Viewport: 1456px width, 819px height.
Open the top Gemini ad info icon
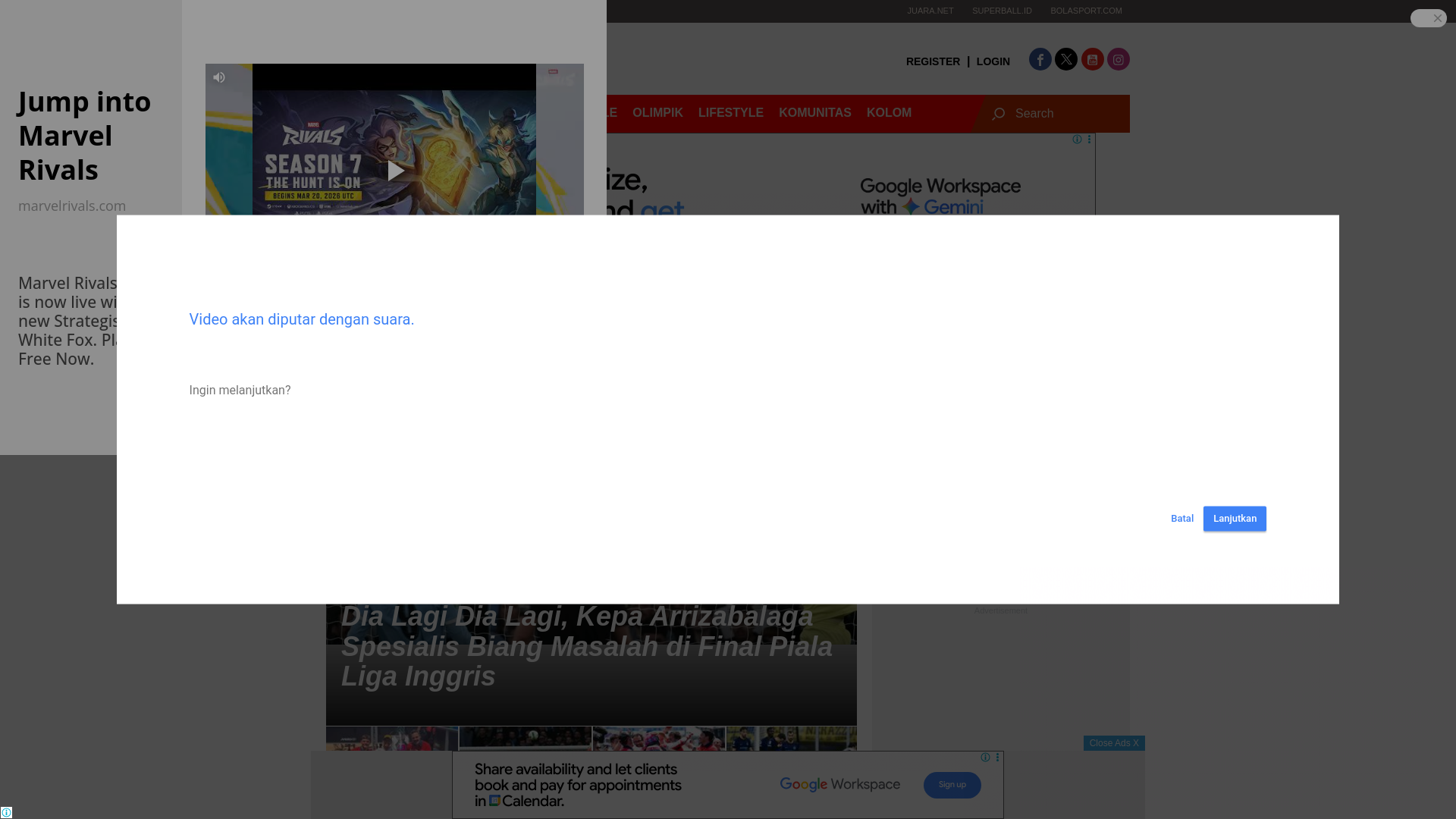click(1077, 140)
